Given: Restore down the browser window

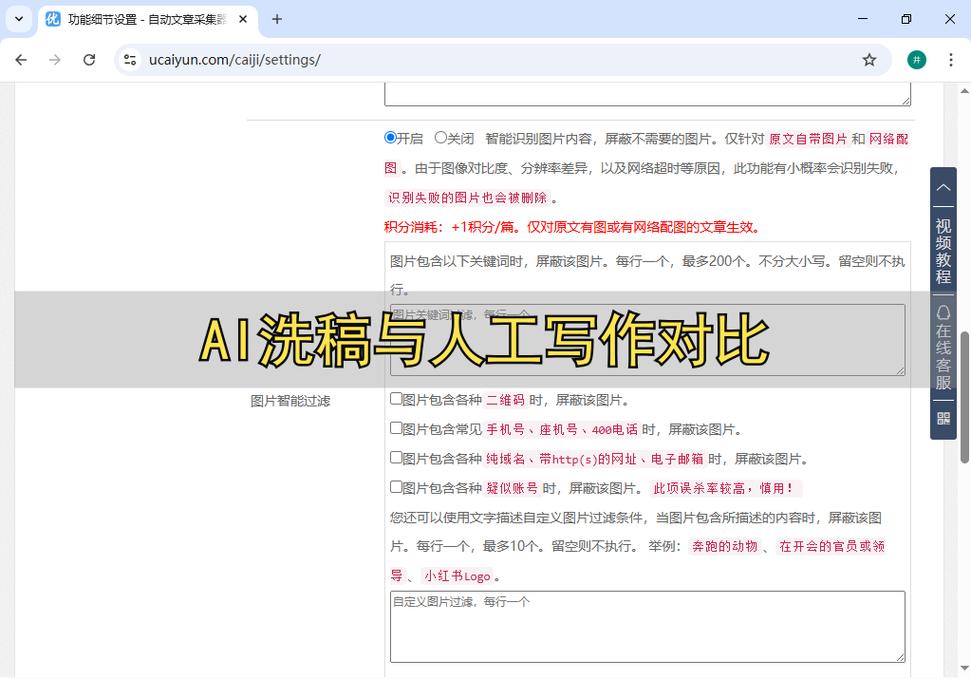Looking at the screenshot, I should 906,19.
